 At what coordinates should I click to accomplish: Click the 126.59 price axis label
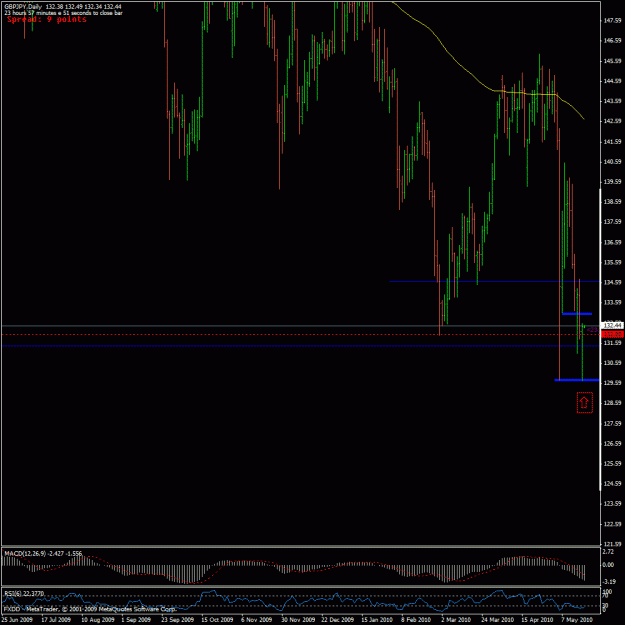pos(613,443)
